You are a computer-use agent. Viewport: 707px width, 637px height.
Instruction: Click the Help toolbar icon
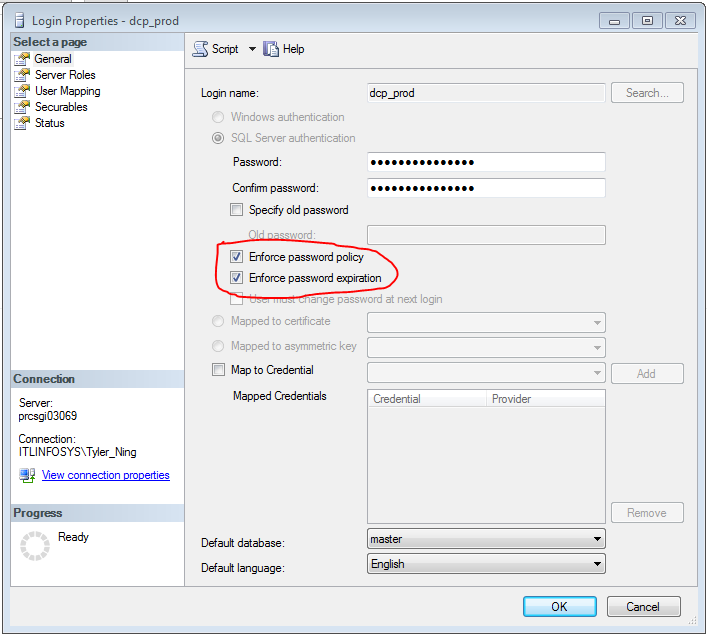[271, 49]
